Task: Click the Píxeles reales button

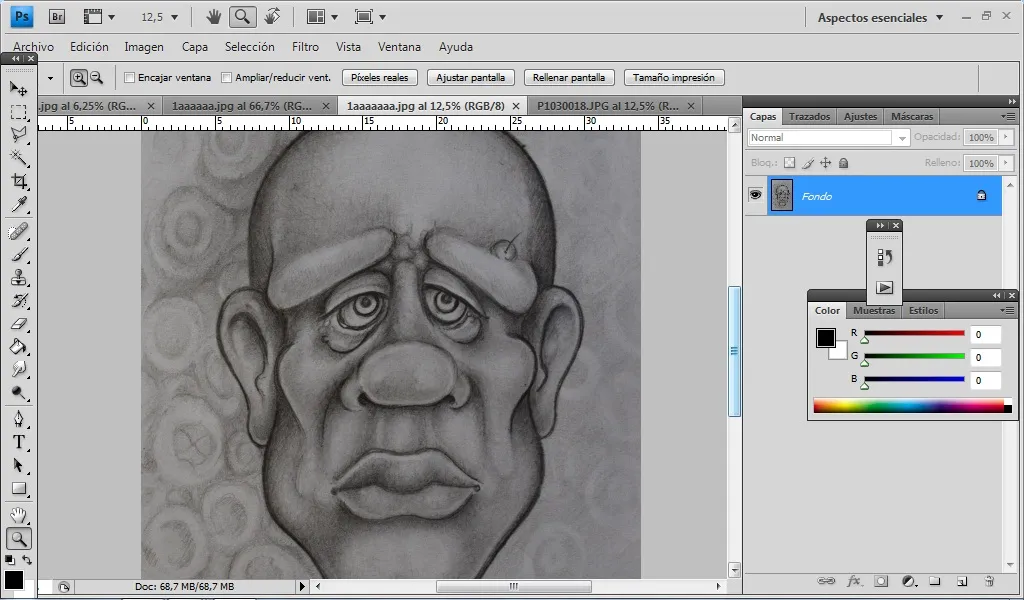Action: 379,78
